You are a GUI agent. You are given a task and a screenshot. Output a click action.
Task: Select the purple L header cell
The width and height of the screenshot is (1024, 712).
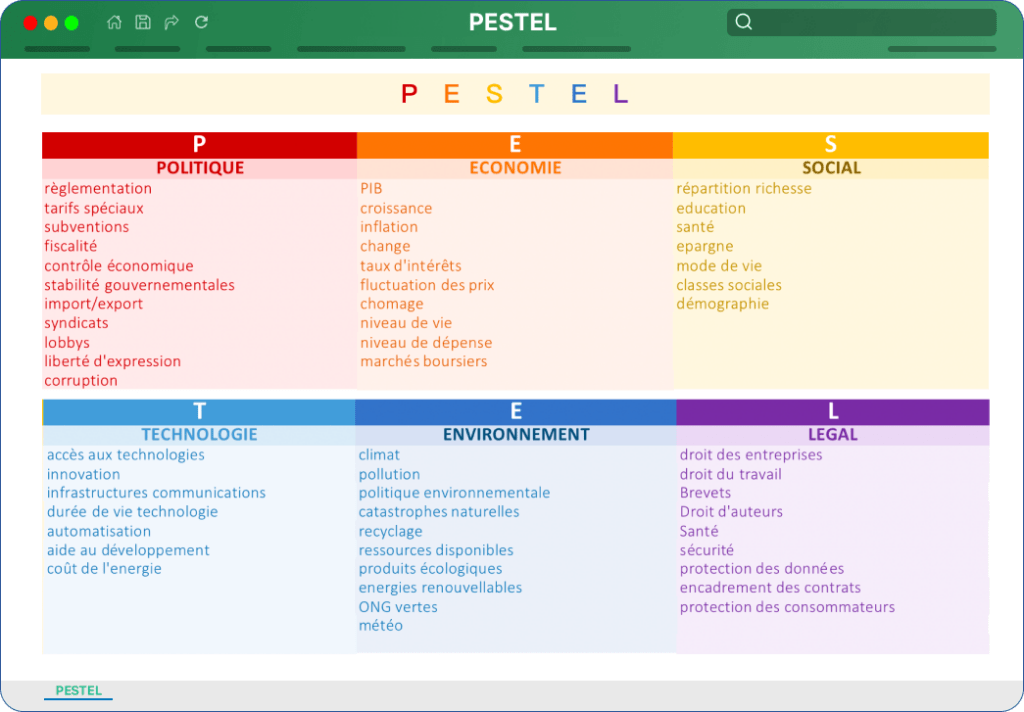click(x=833, y=412)
